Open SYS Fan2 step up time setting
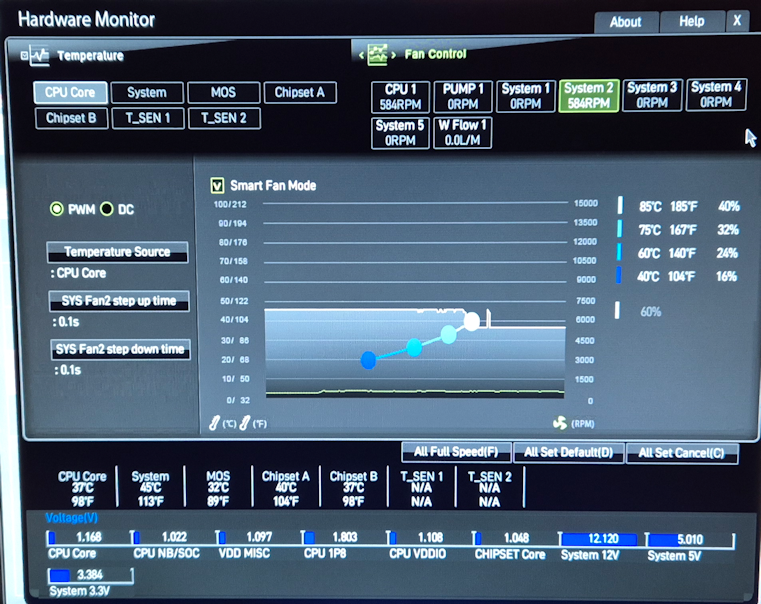761x604 pixels. [119, 301]
